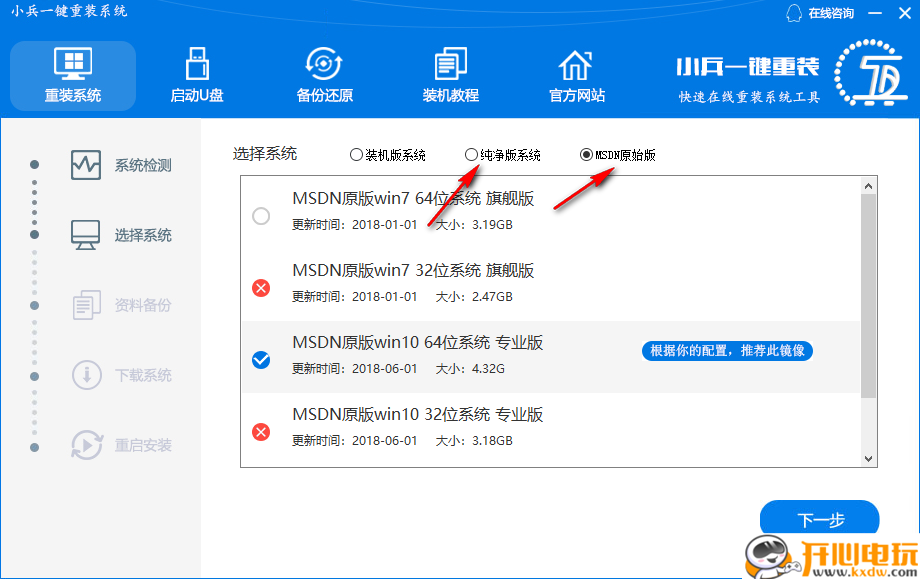Click the recommended image badge 根据你的配置
This screenshot has width=920, height=579.
726,351
